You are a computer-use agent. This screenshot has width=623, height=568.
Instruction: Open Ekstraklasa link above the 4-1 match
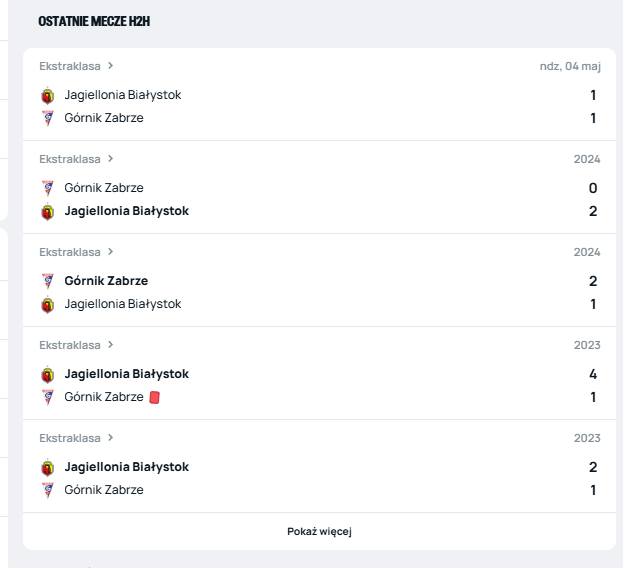coord(70,345)
